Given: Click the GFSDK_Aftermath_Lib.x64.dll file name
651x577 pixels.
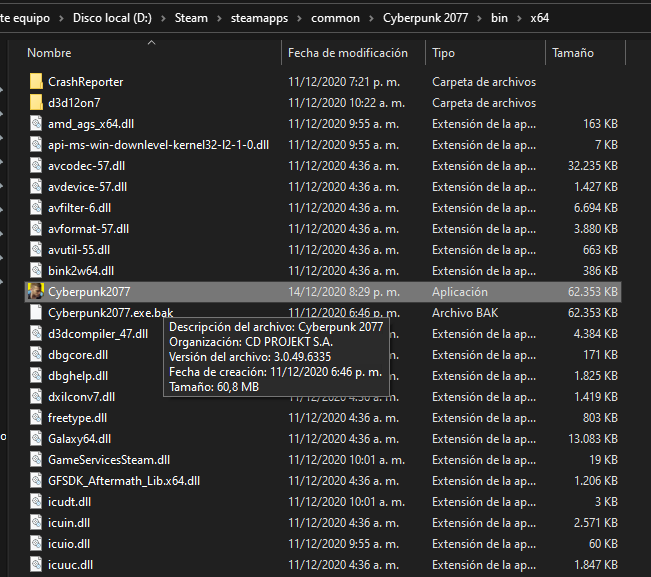Looking at the screenshot, I should point(124,481).
